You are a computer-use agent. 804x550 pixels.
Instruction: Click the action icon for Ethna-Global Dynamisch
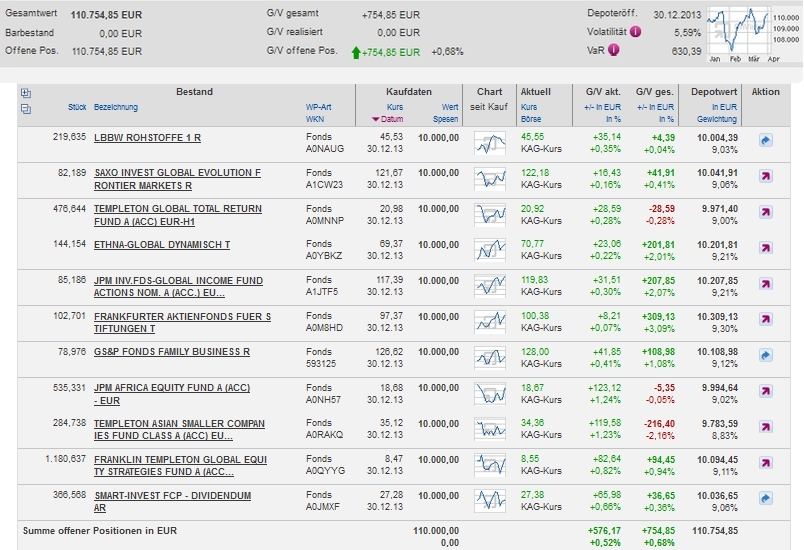click(765, 248)
